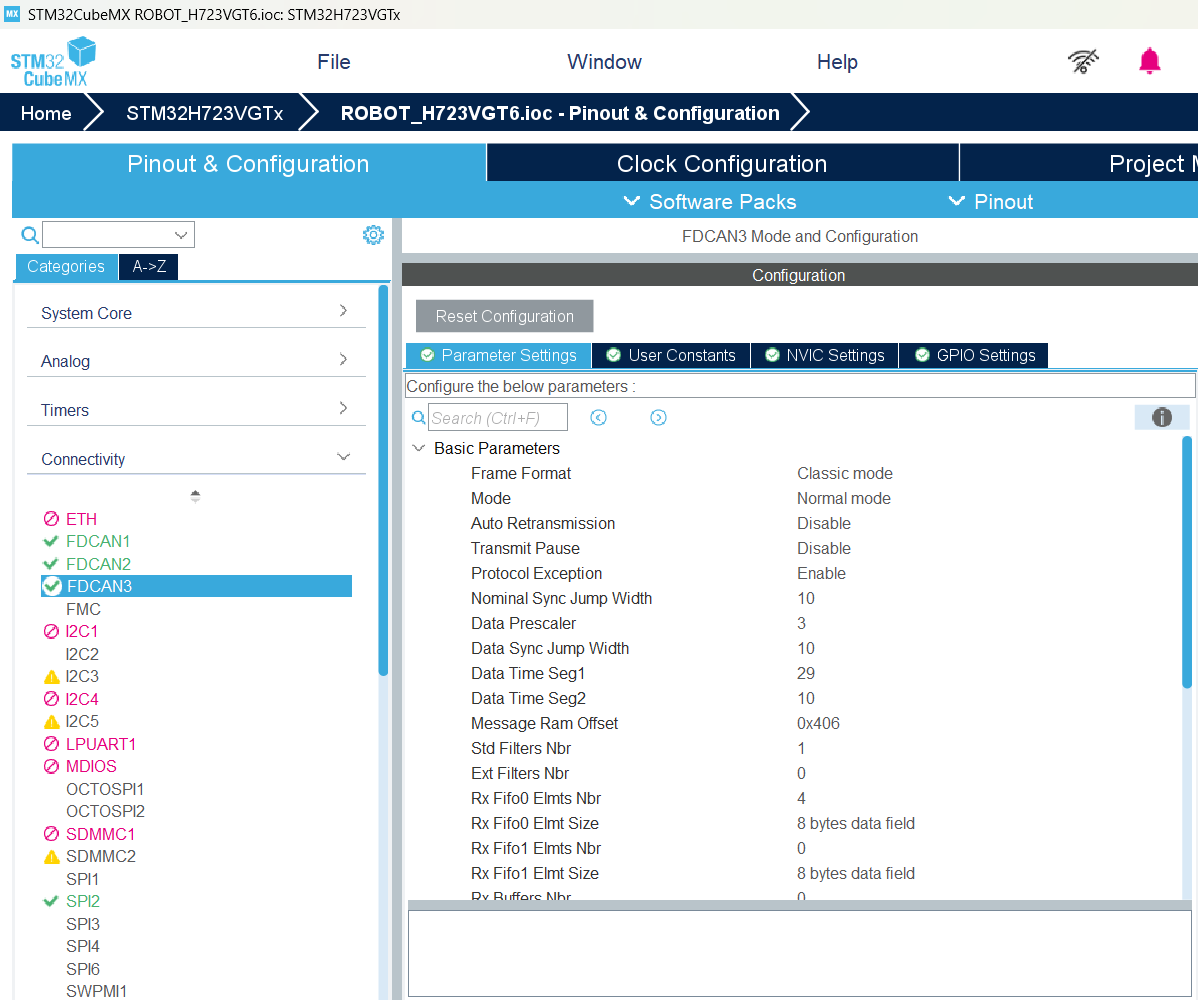Open the Pinout dropdown menu

click(991, 202)
